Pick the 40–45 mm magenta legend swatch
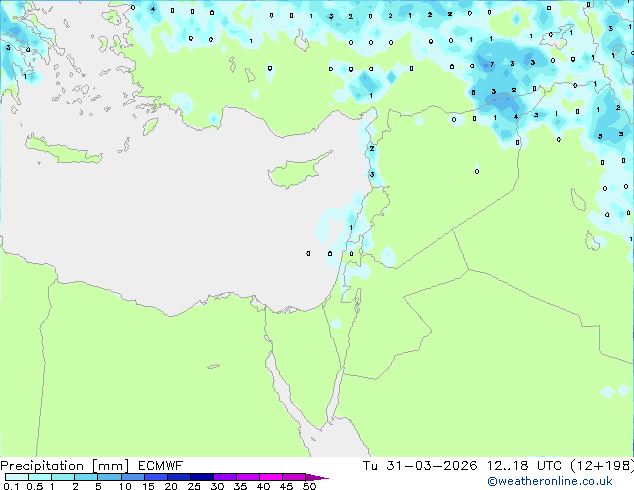 pos(271,477)
